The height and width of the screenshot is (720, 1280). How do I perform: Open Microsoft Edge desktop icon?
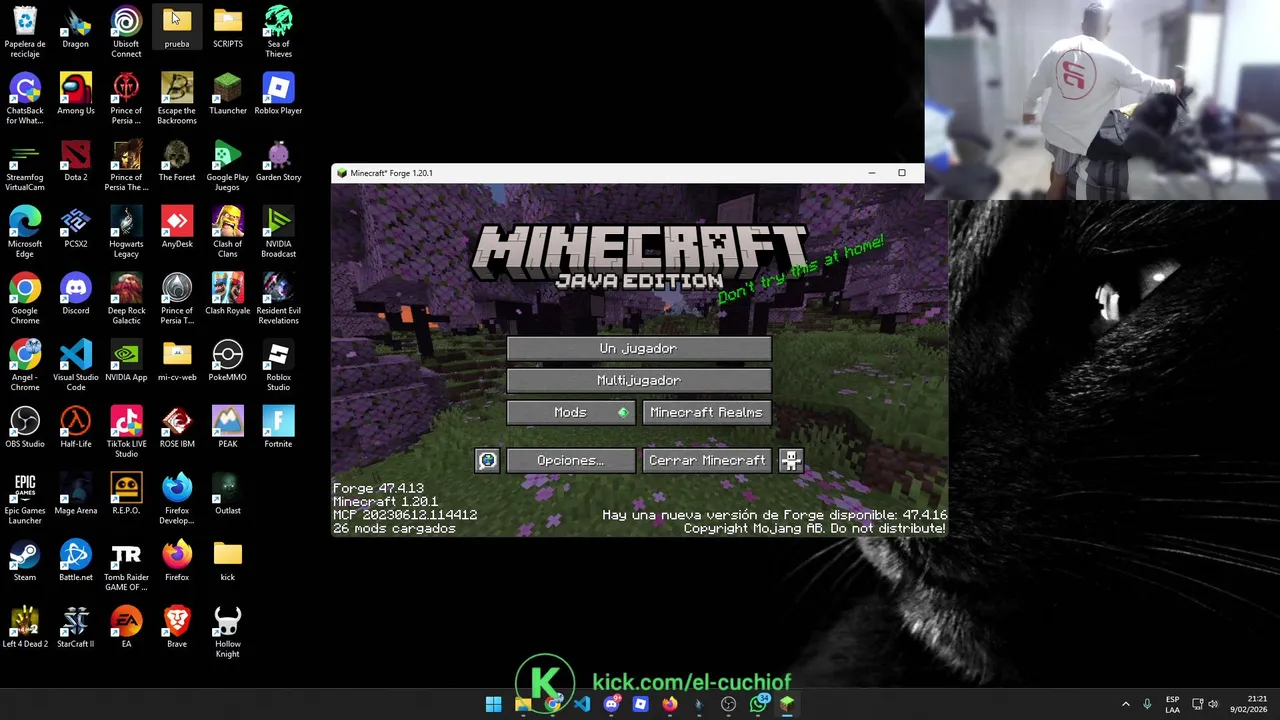pyautogui.click(x=25, y=232)
